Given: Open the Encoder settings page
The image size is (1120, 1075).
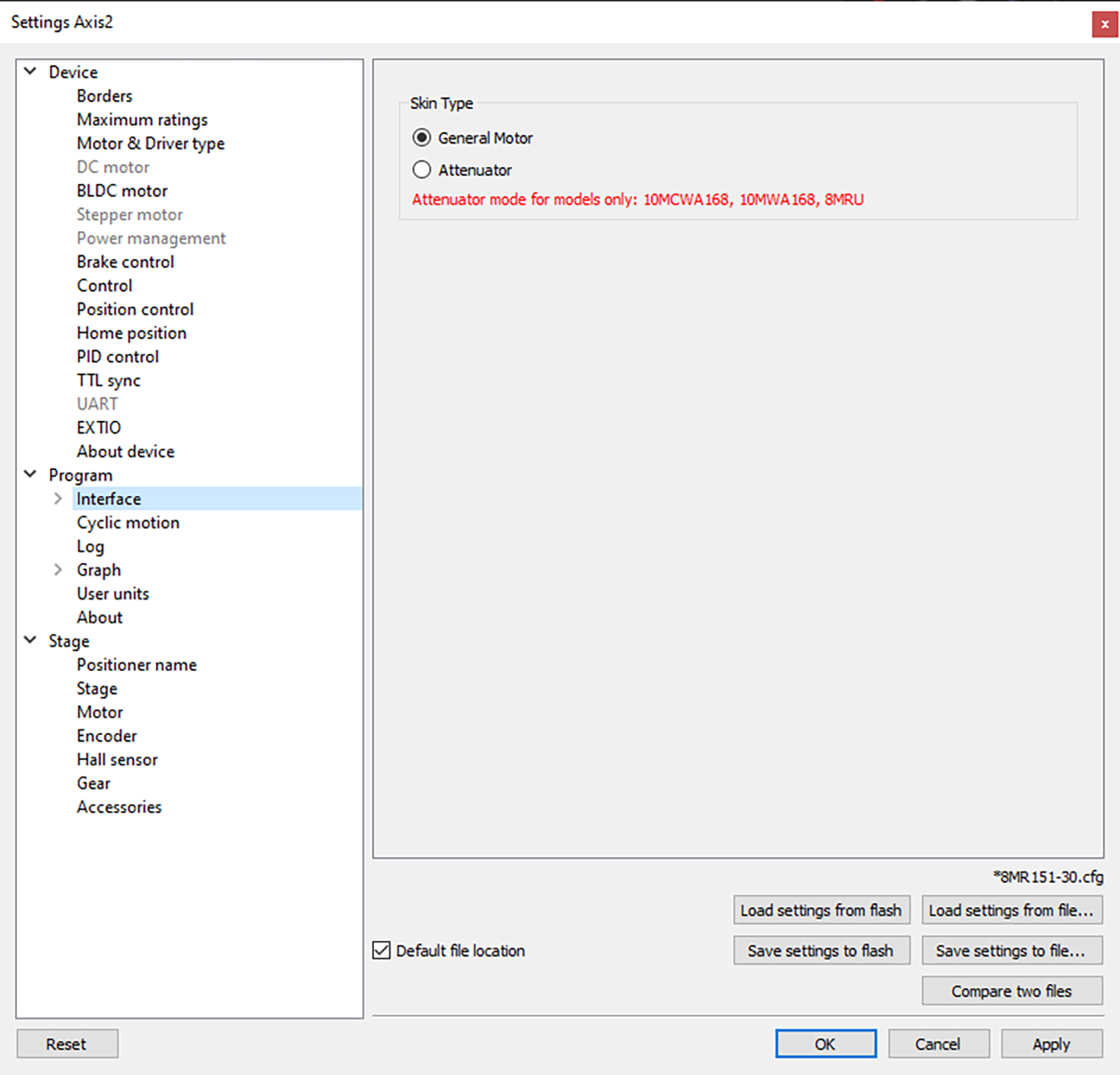Looking at the screenshot, I should (106, 735).
